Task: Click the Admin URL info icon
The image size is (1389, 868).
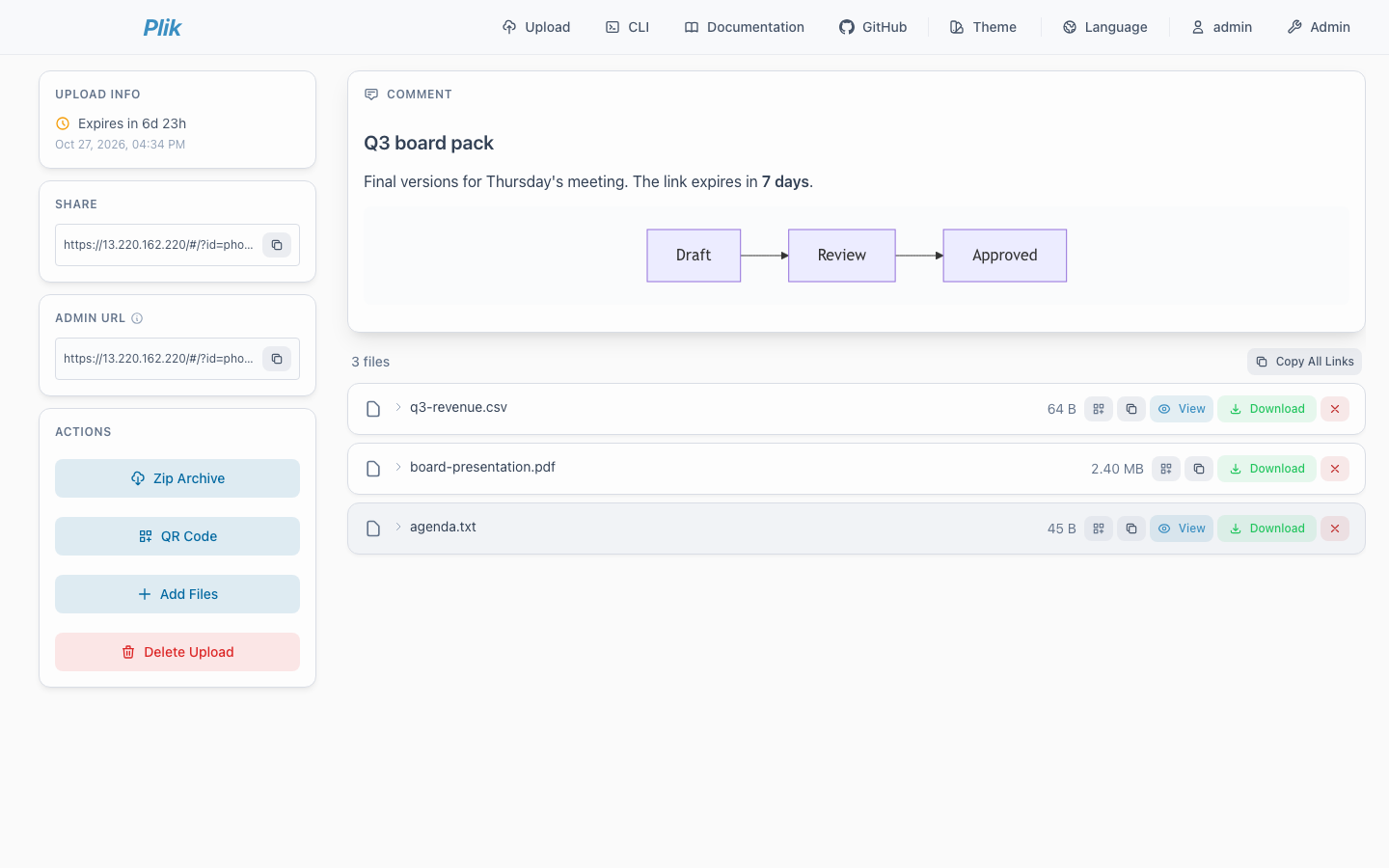Action: point(137,318)
